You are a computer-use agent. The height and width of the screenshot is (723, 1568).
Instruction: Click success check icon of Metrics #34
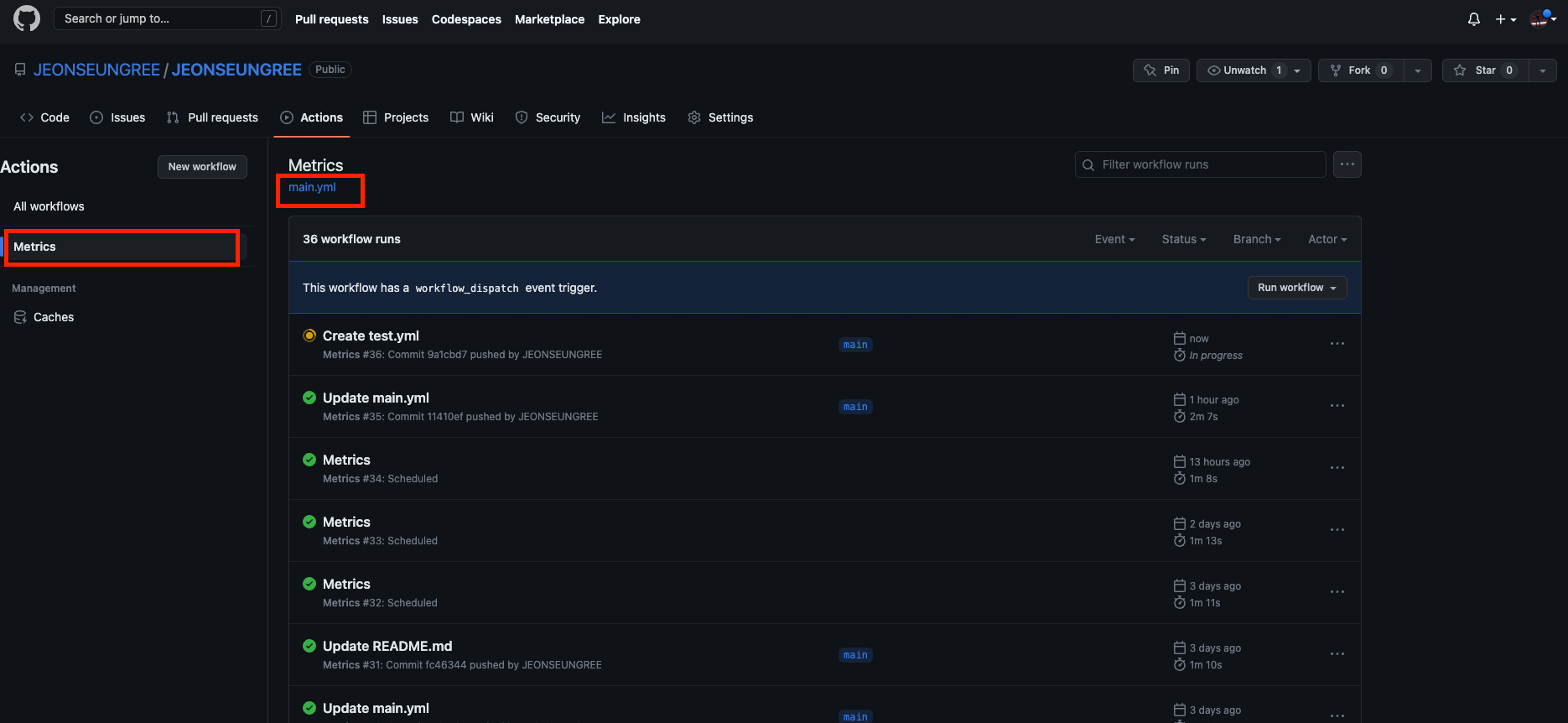(x=309, y=460)
